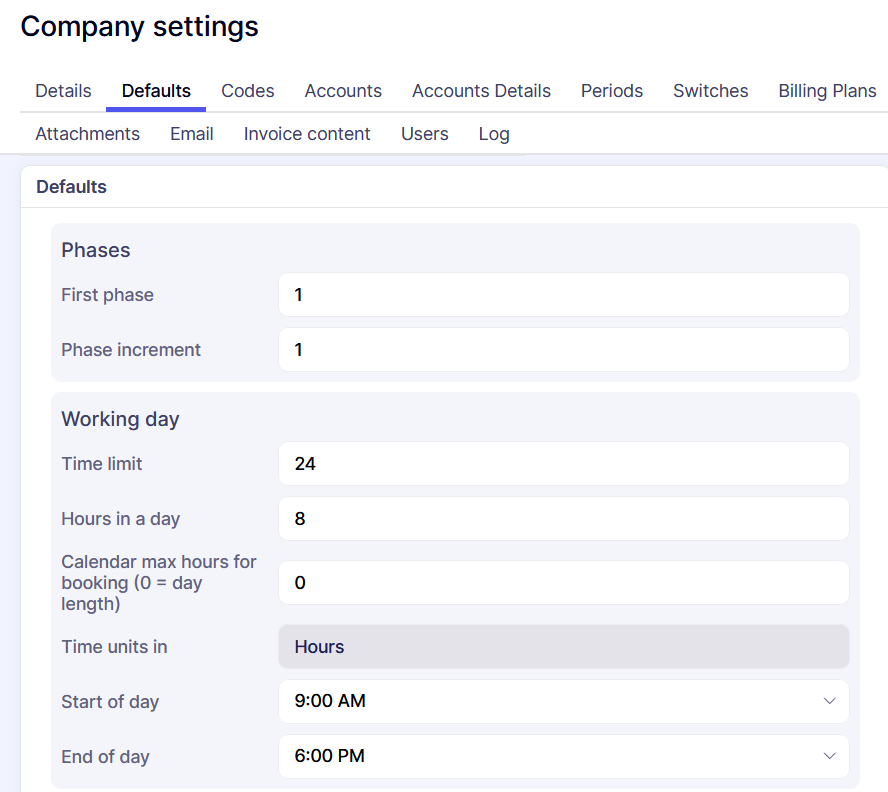
Task: Open the Accounts tab
Action: point(343,91)
